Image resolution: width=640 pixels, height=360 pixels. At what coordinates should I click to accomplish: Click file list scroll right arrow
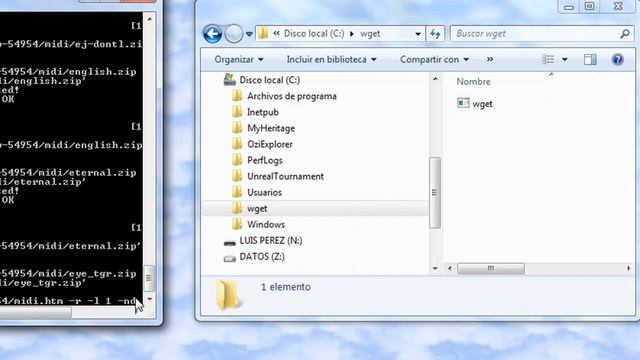[629, 268]
